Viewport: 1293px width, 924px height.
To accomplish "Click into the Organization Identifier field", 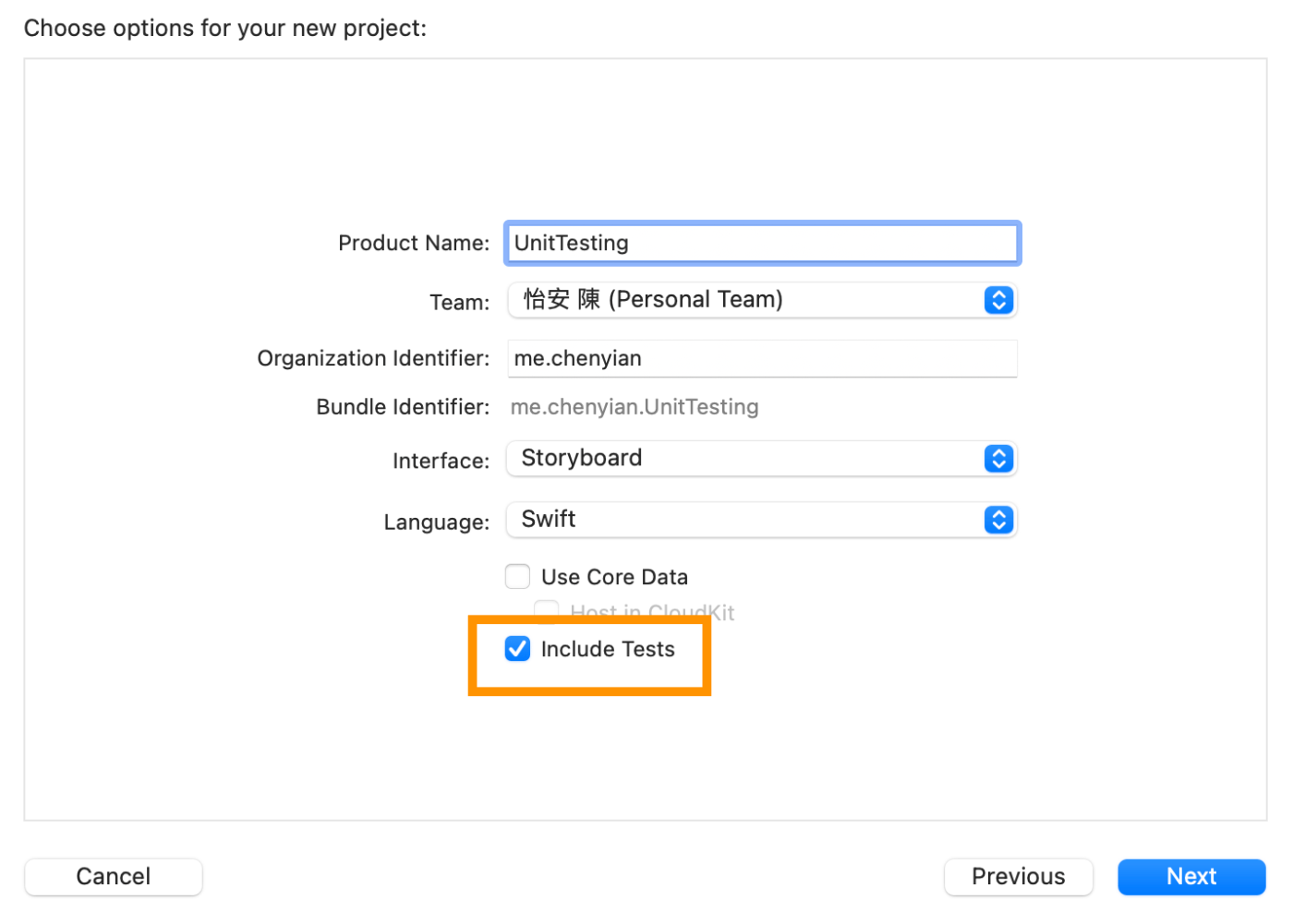I will (762, 358).
